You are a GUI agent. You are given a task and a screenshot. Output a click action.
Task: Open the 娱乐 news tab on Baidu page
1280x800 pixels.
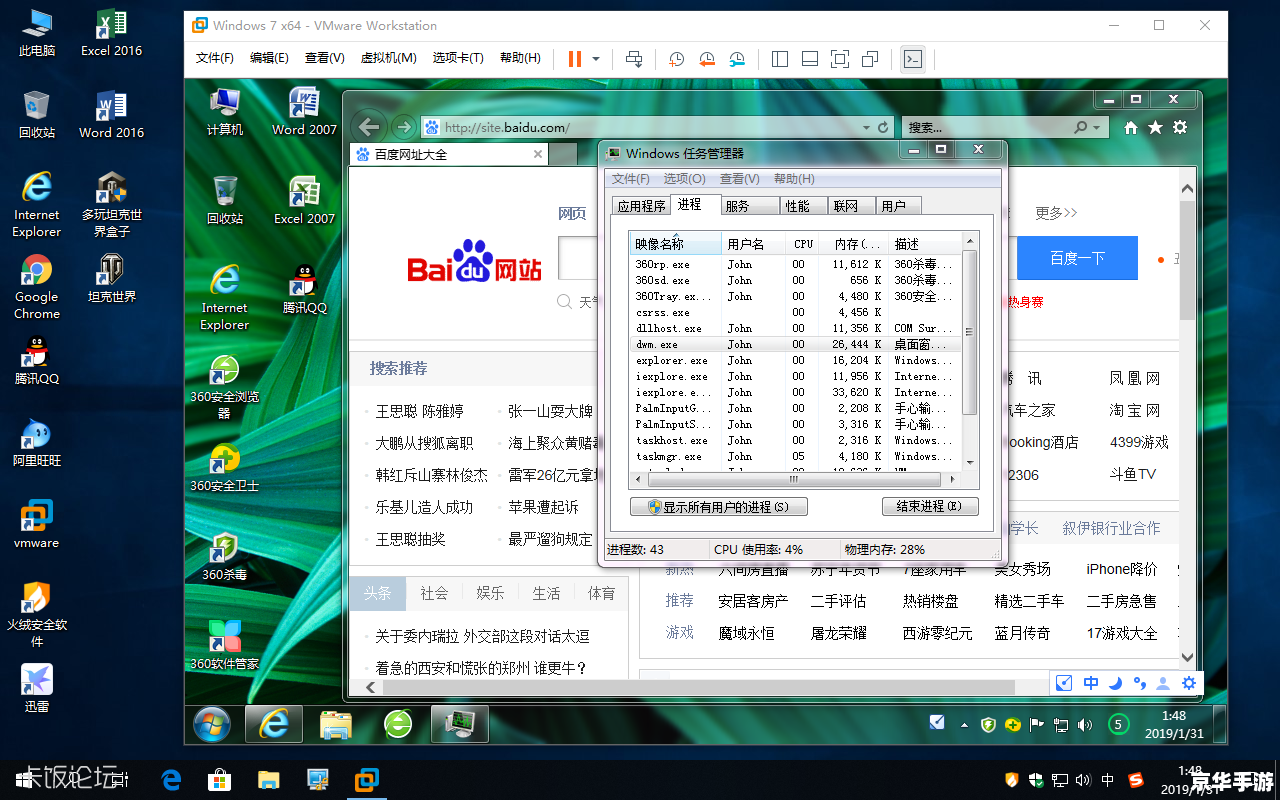(490, 593)
